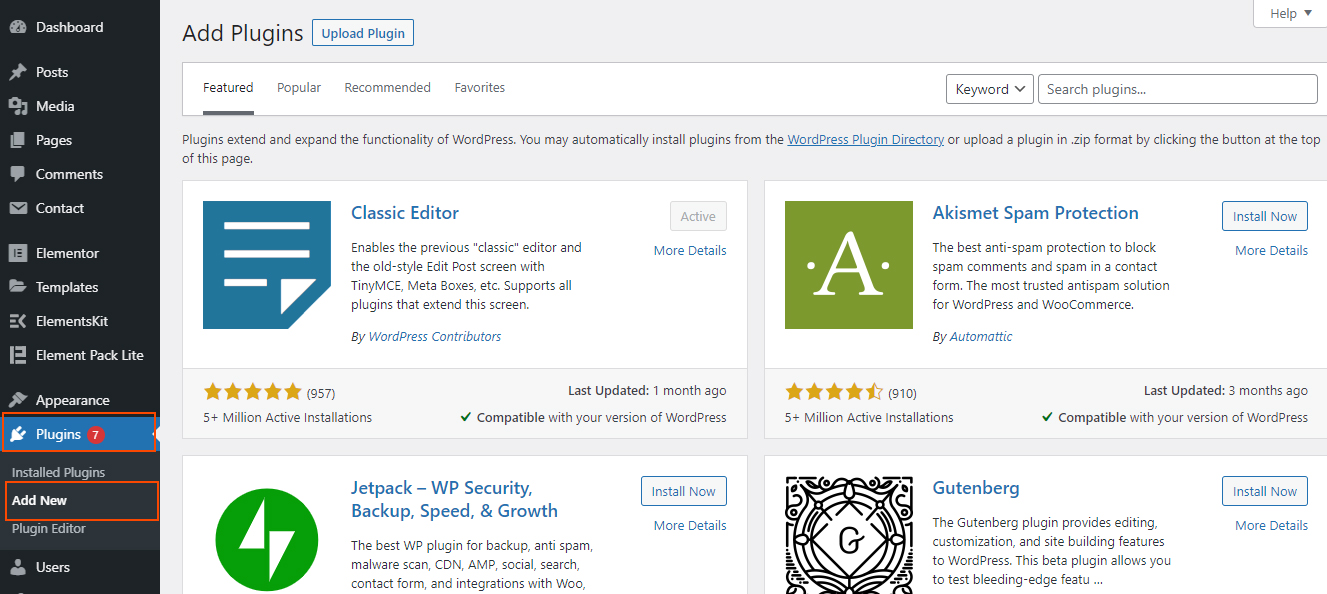Image resolution: width=1327 pixels, height=594 pixels.
Task: Click the Akismet Spam Protection title link
Action: [x=1036, y=213]
